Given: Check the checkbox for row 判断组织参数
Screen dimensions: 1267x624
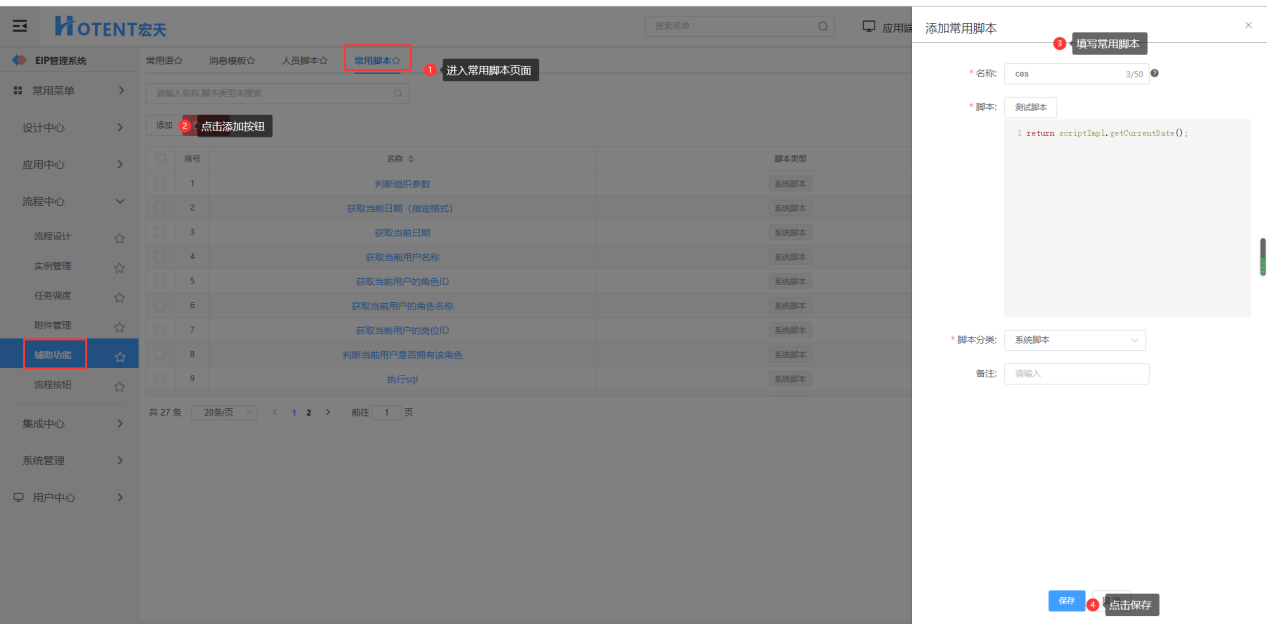Looking at the screenshot, I should [160, 184].
